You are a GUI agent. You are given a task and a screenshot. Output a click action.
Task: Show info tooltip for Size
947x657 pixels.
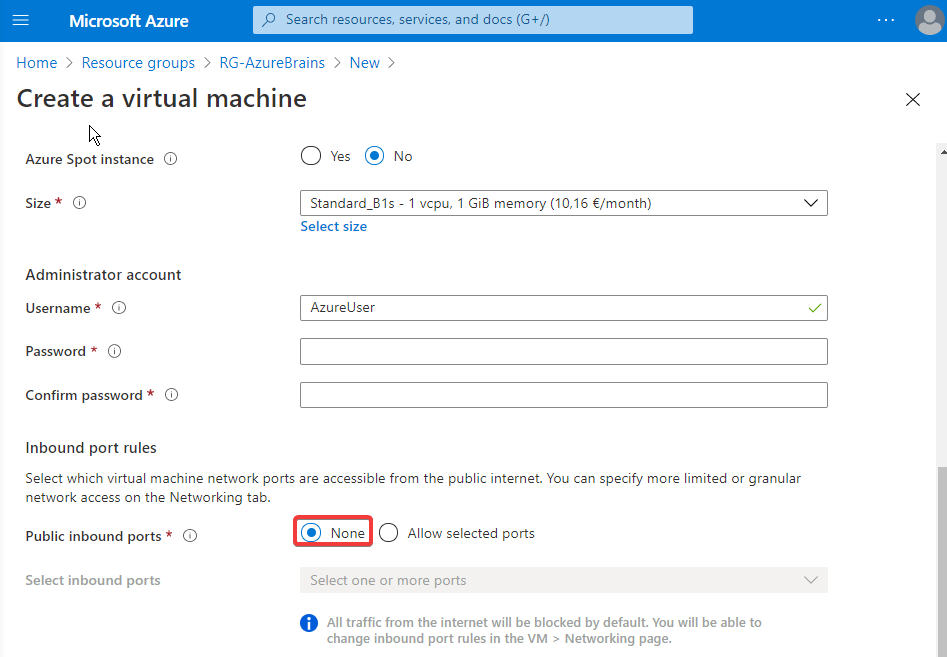(80, 203)
